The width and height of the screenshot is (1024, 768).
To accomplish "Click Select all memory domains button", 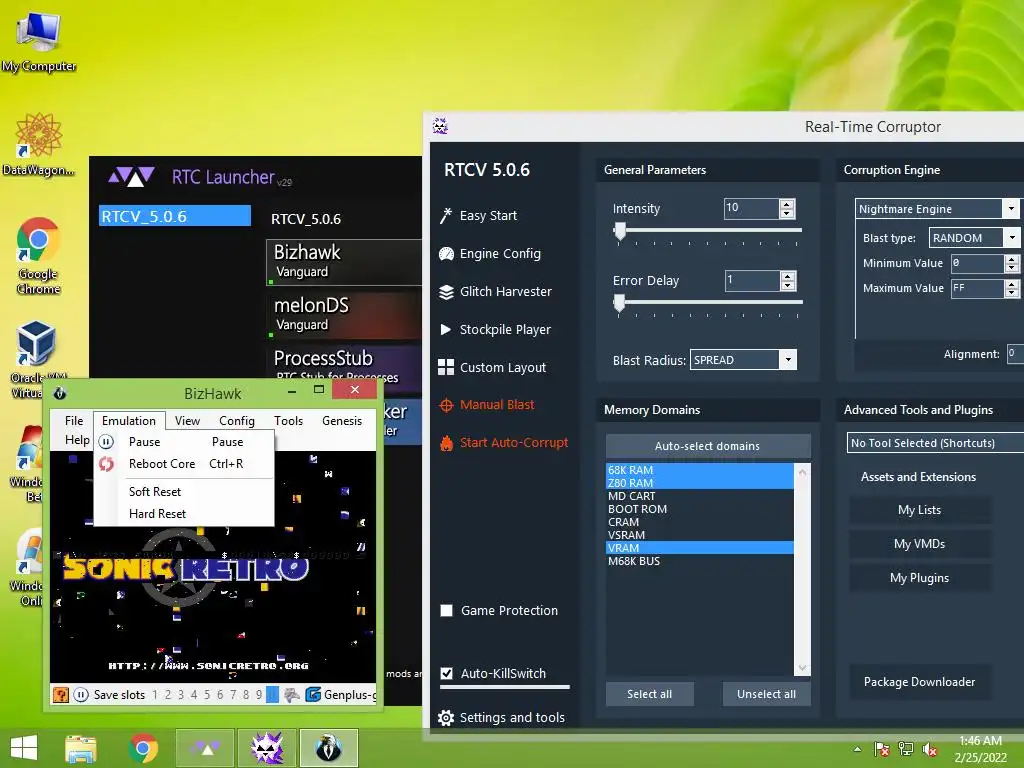I will (650, 694).
